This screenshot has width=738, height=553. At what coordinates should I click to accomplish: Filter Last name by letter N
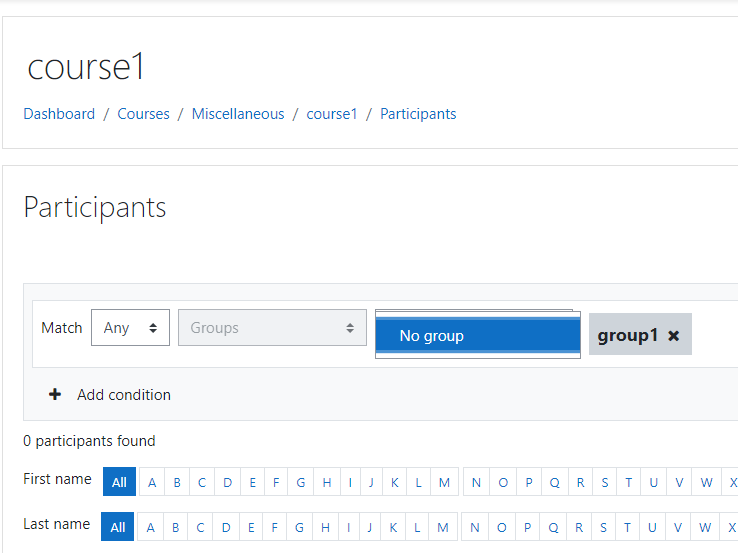click(475, 527)
